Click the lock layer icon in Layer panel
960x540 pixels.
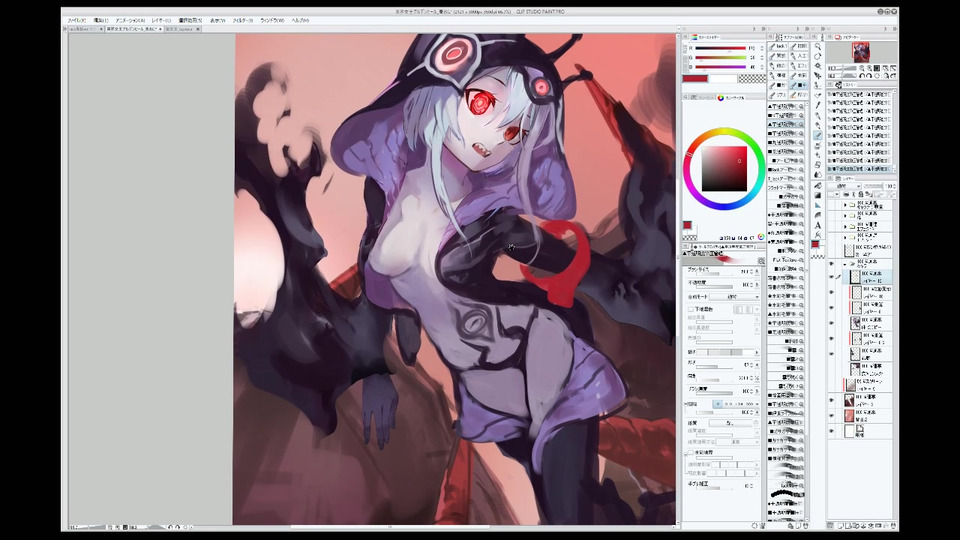pyautogui.click(x=860, y=194)
